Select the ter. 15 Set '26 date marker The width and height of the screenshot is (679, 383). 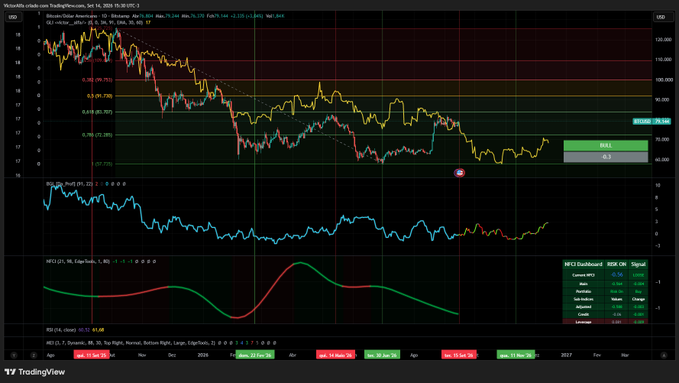459,355
